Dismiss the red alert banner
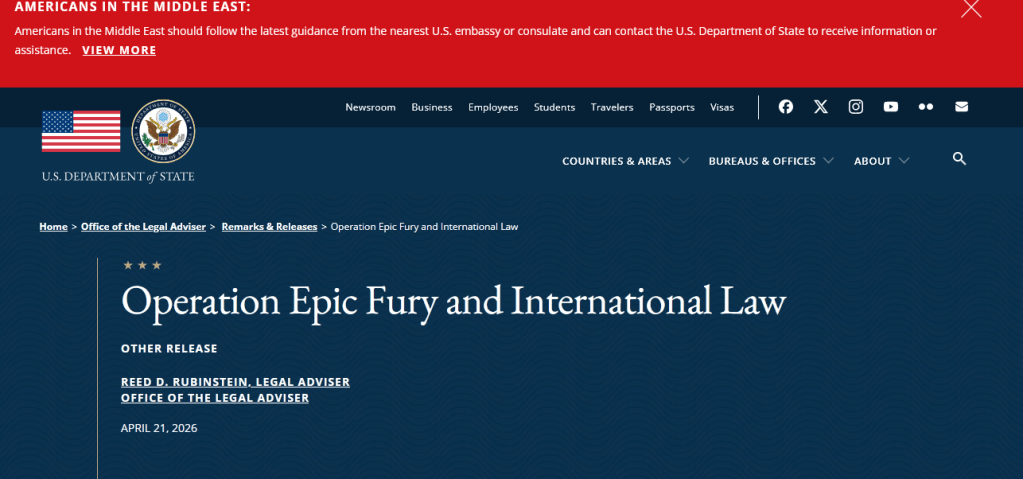Image resolution: width=1023 pixels, height=479 pixels. click(x=971, y=9)
